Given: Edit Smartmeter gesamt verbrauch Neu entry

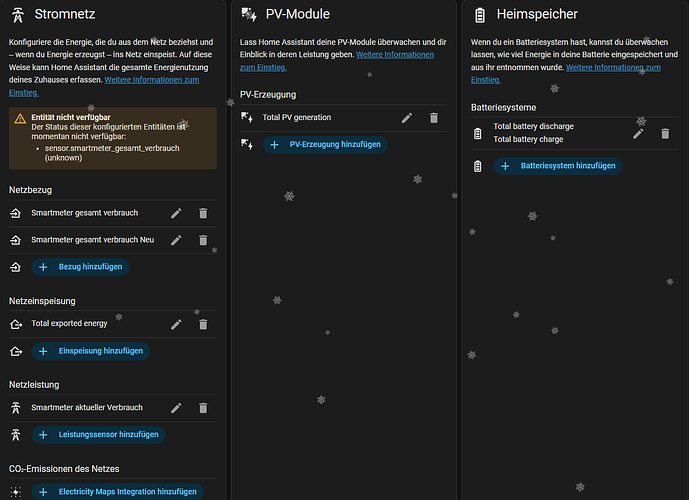Looking at the screenshot, I should click(176, 240).
